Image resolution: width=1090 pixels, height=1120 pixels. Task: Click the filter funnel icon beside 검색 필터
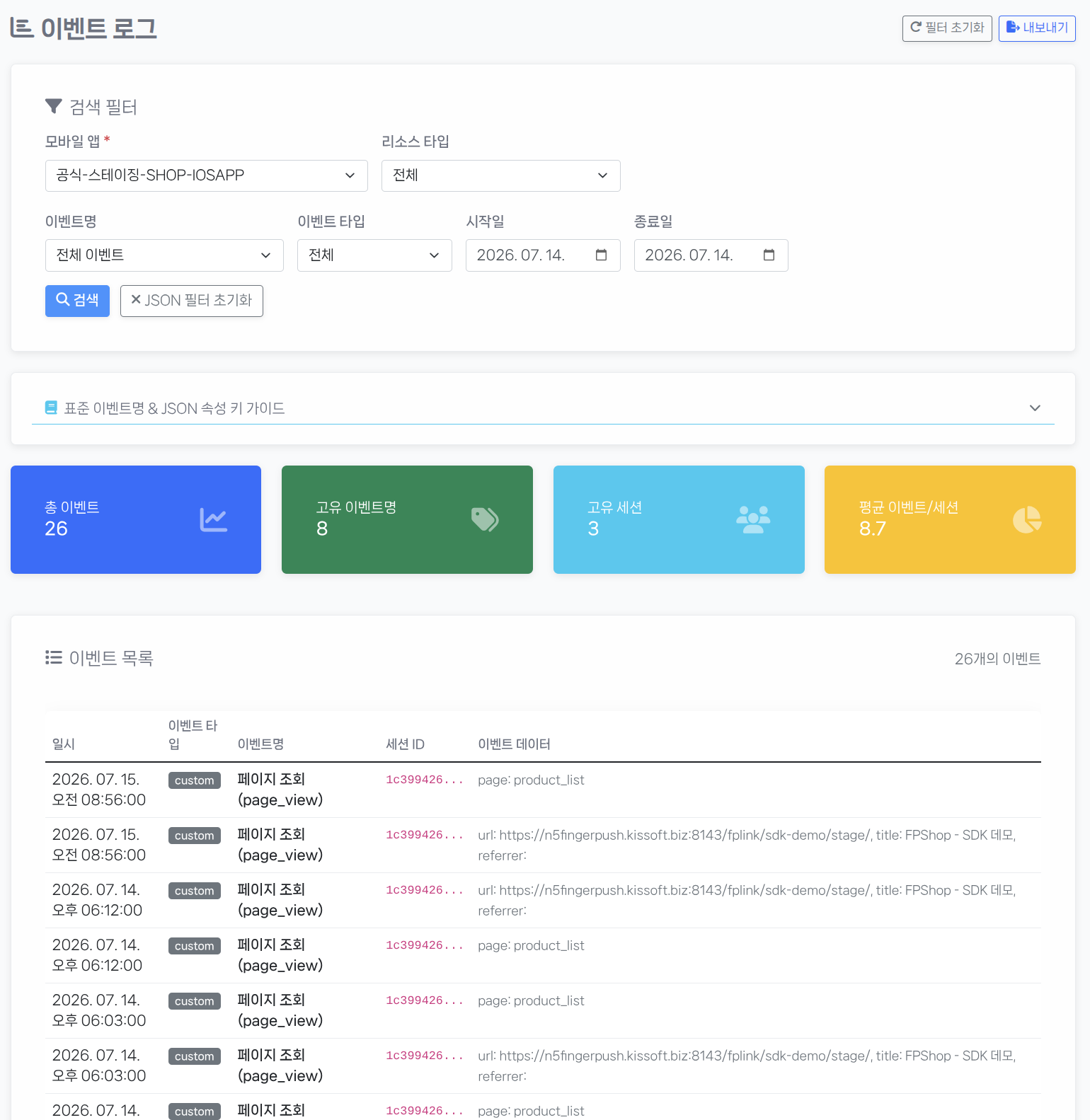[53, 106]
